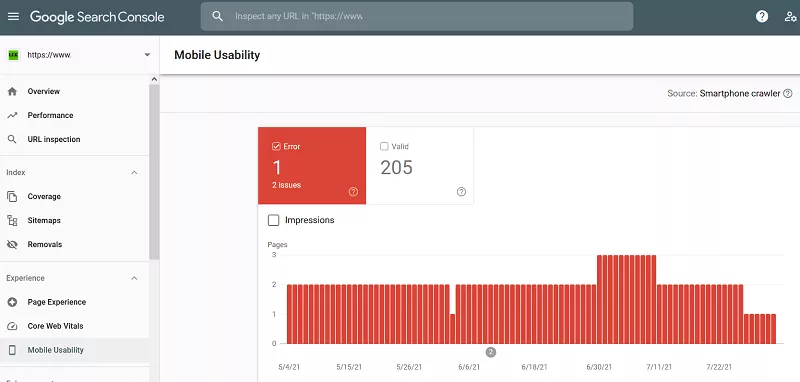Click the 5/4/21 date label
The image size is (800, 382).
pyautogui.click(x=289, y=367)
